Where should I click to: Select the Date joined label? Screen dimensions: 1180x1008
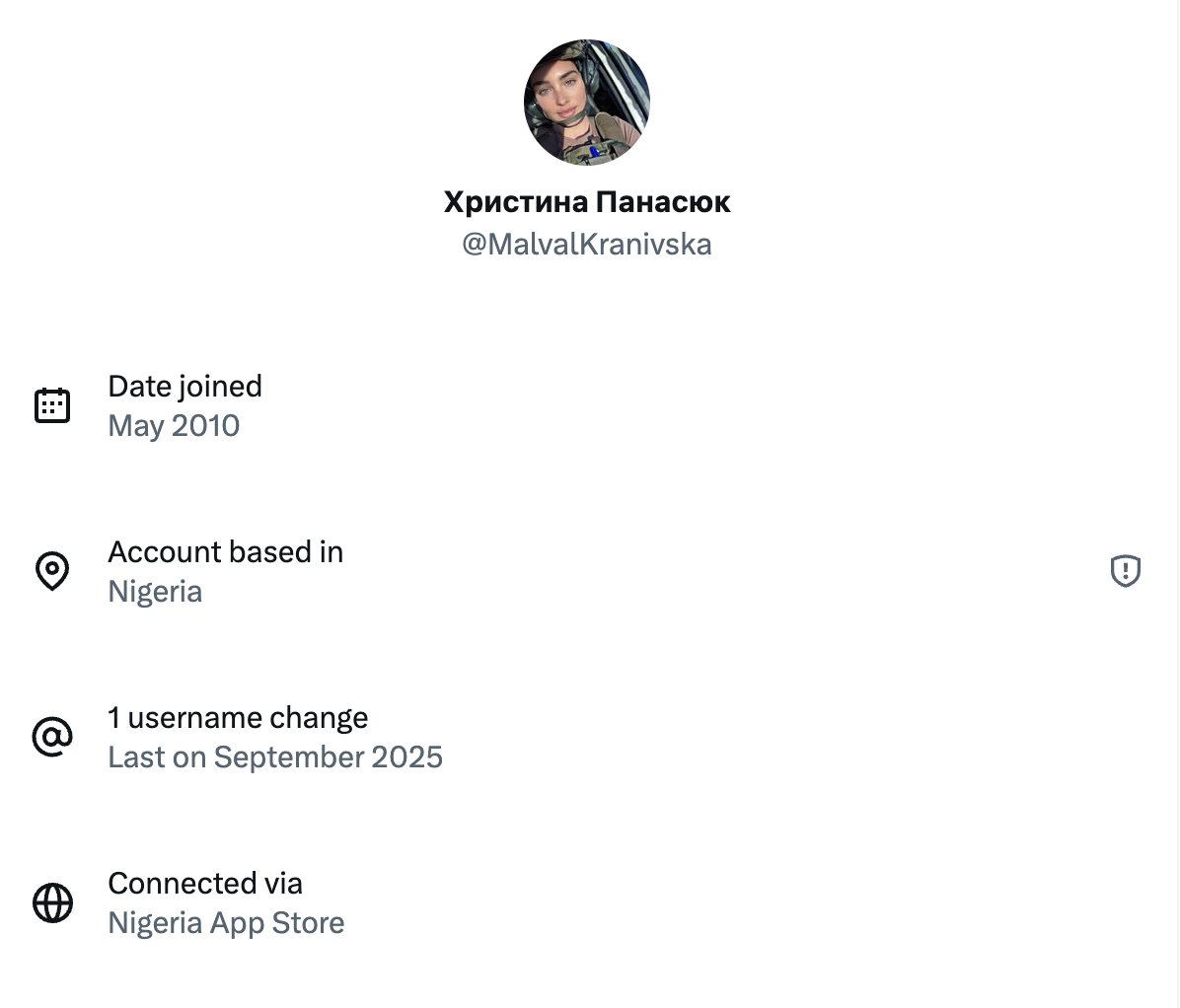185,387
